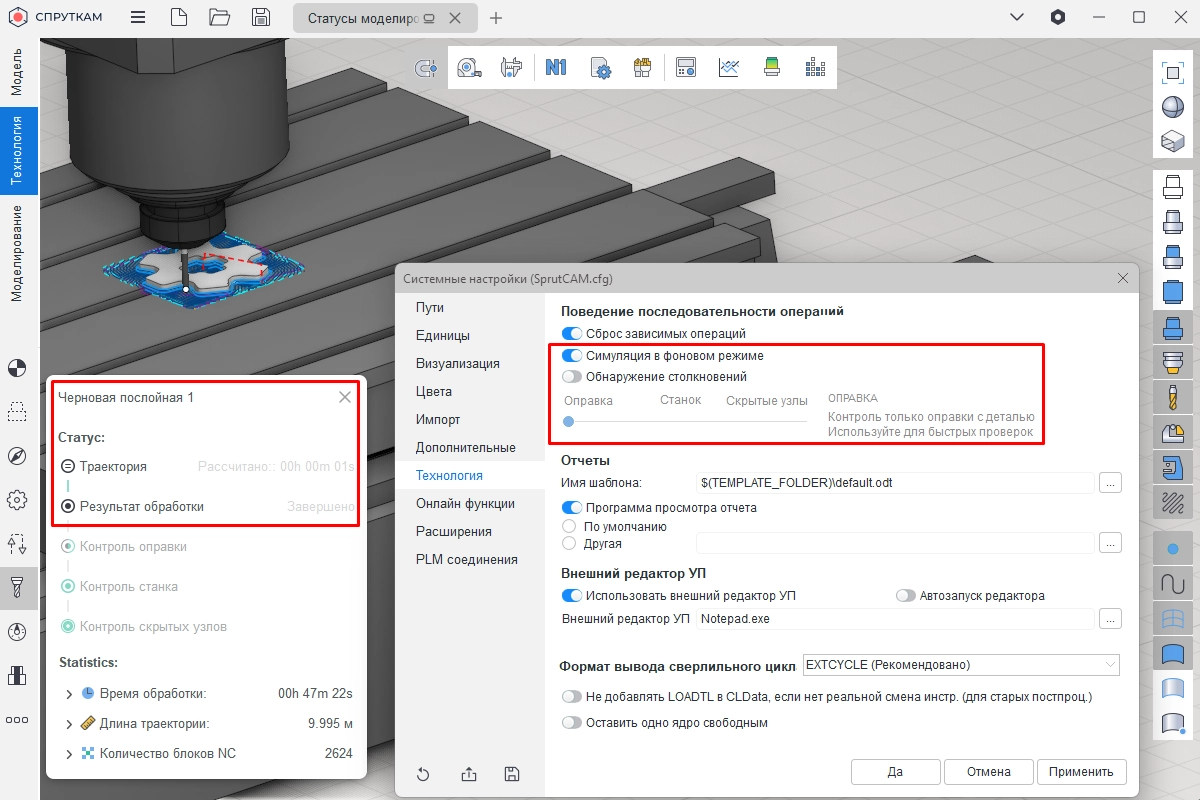Select the milling cutter icon in left sidebar
The height and width of the screenshot is (800, 1200).
pyautogui.click(x=17, y=587)
